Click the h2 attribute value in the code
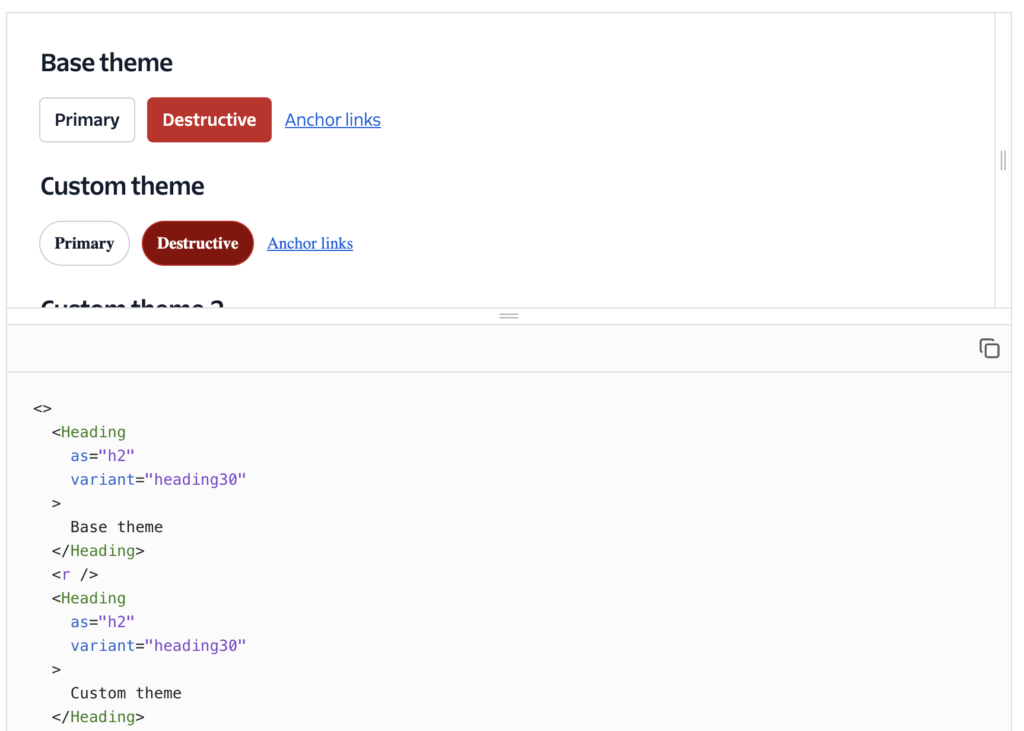Viewport: 1024px width, 731px height. 117,455
